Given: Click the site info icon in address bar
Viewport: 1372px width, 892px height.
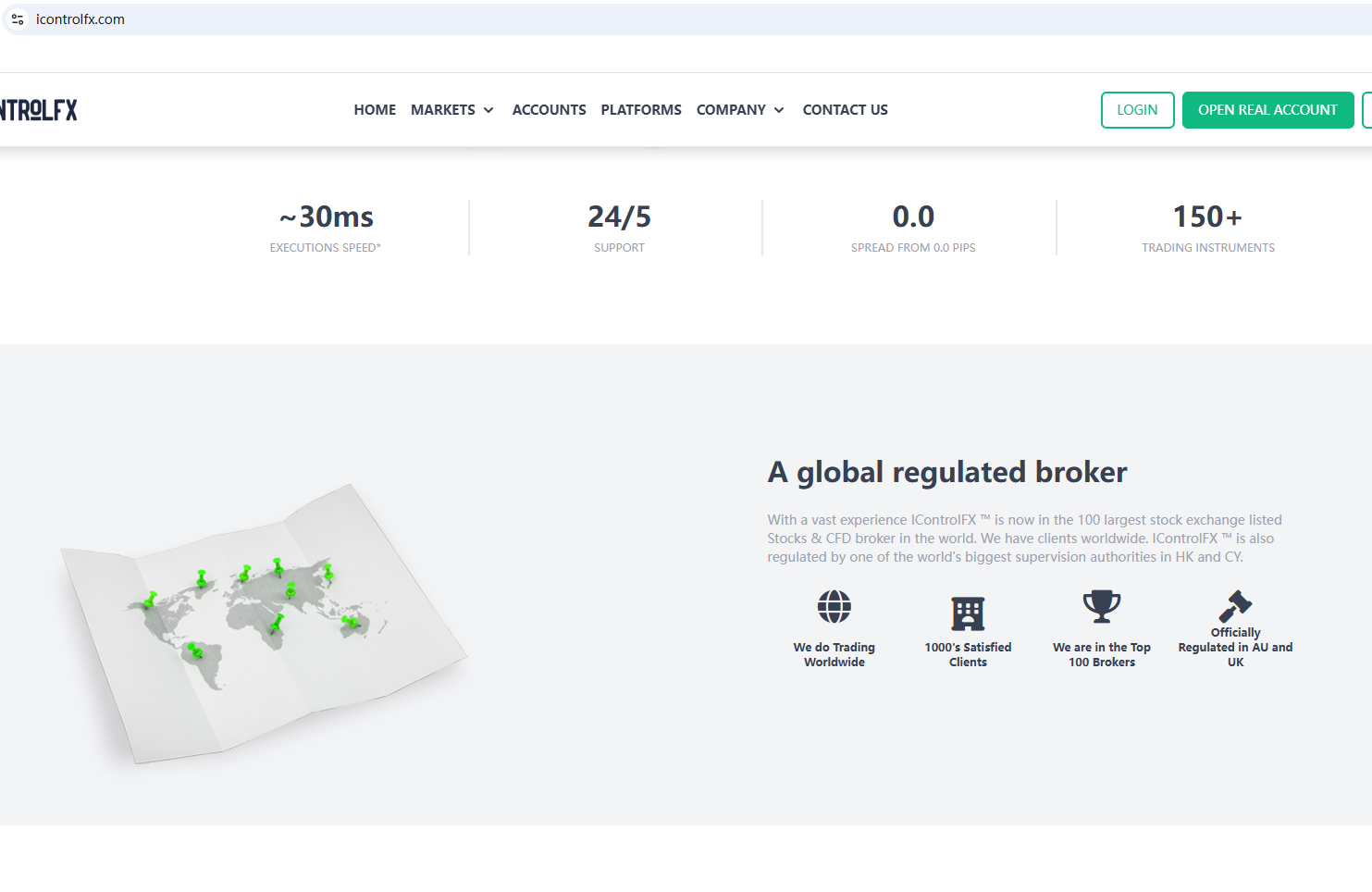Looking at the screenshot, I should pos(18,19).
